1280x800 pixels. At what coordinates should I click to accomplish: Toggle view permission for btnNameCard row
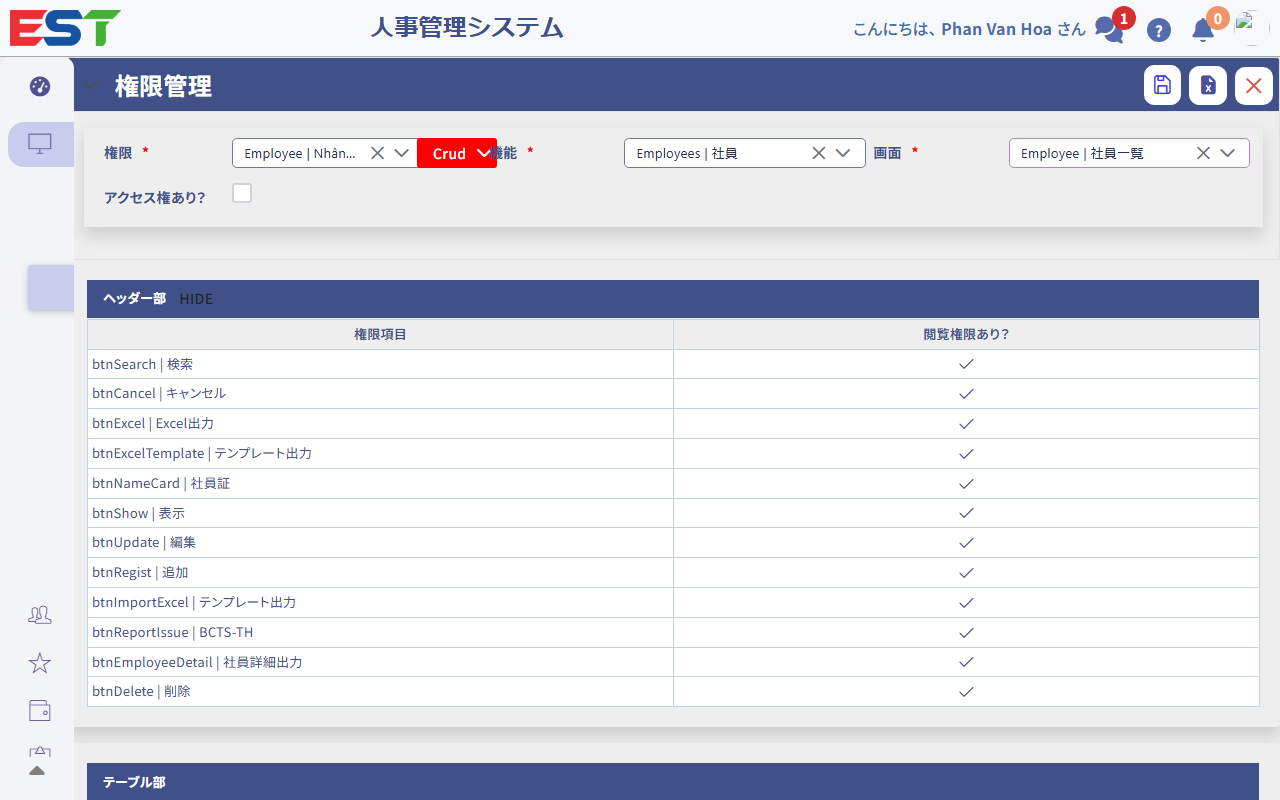[x=966, y=484]
